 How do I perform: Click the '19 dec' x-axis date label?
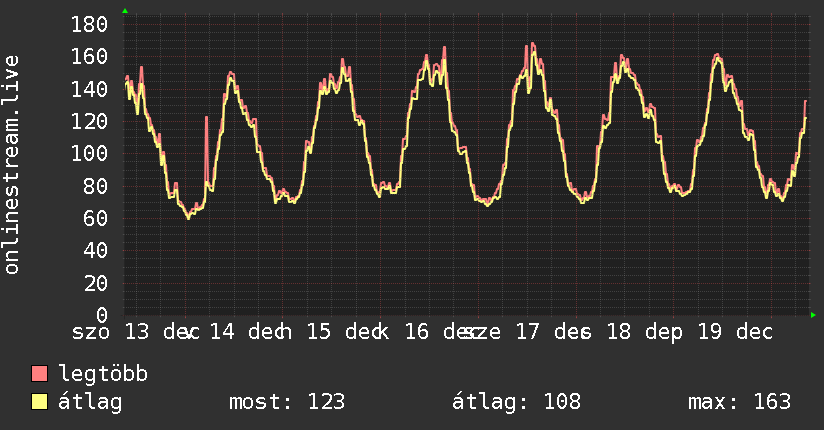tap(736, 332)
